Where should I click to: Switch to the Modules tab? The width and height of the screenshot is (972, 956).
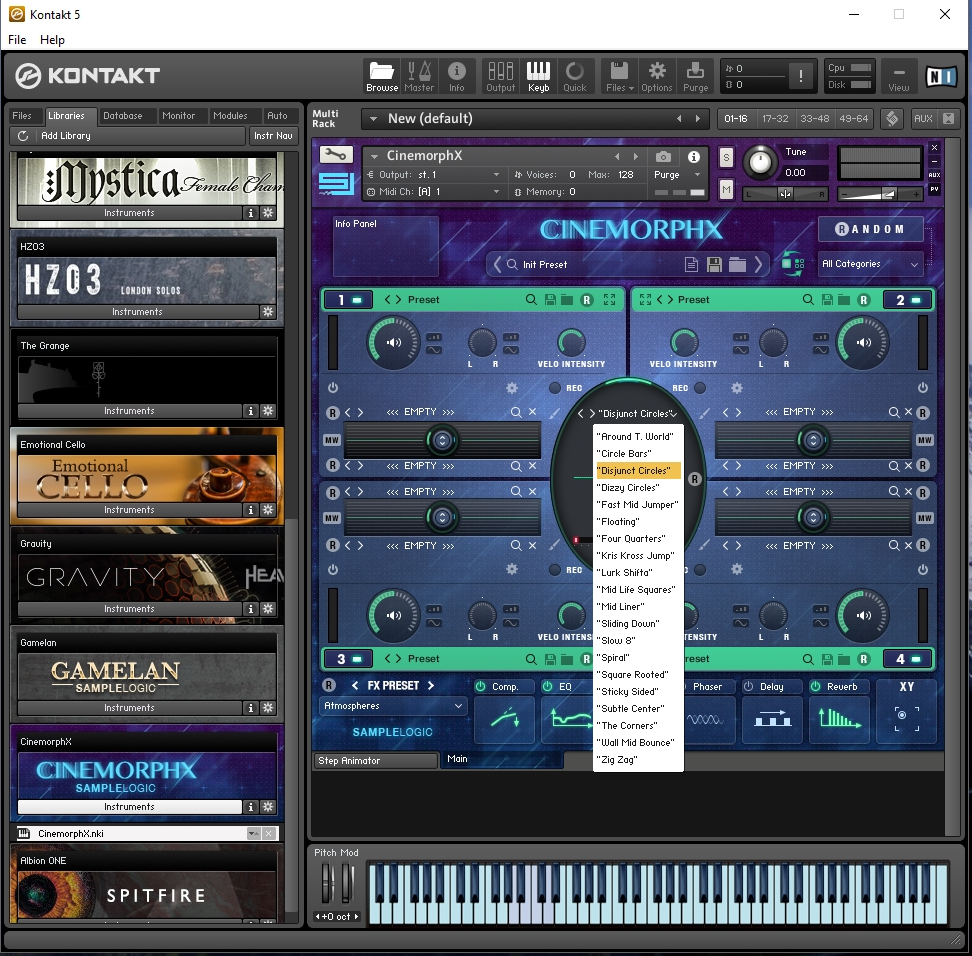pyautogui.click(x=230, y=116)
